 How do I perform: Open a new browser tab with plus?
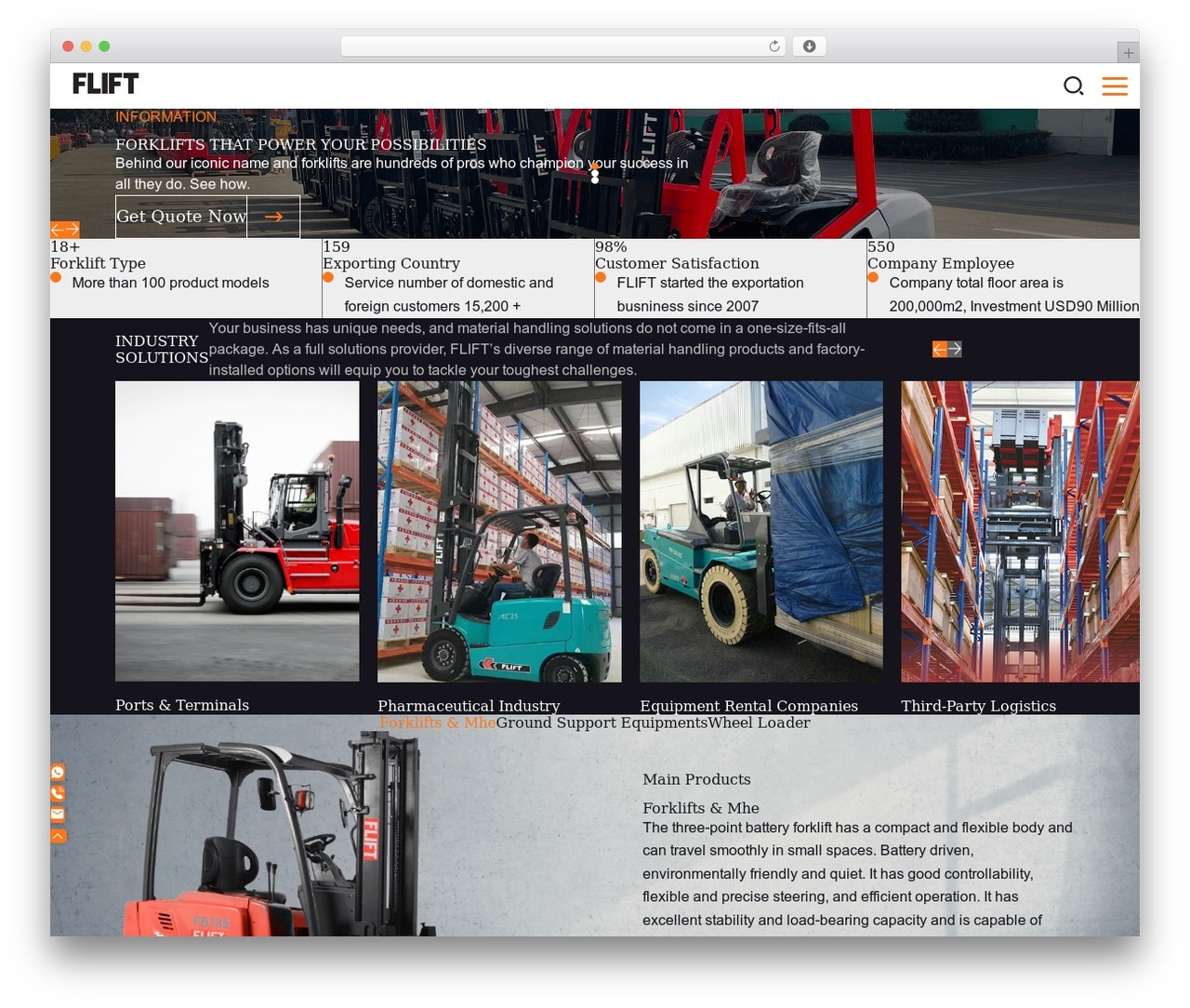[x=1128, y=52]
